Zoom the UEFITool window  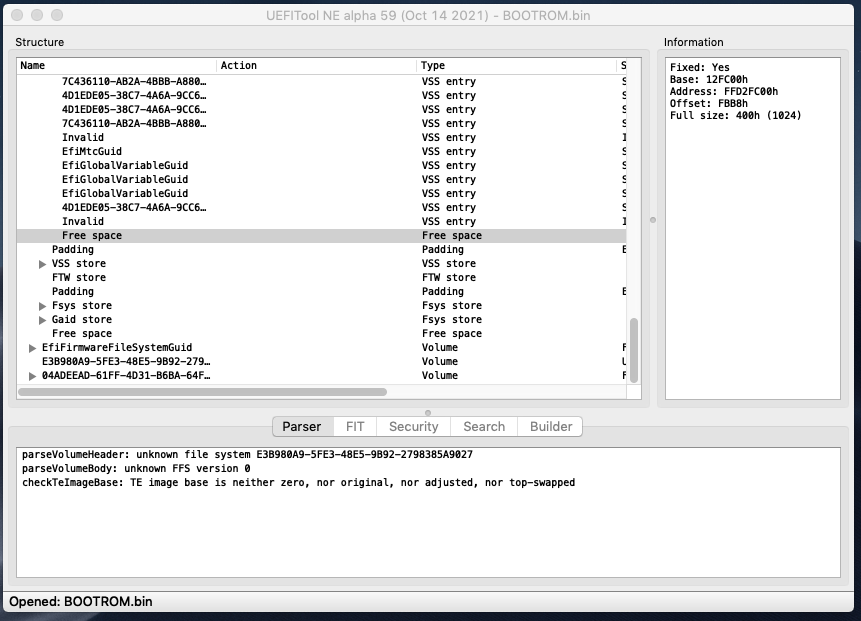coord(57,15)
